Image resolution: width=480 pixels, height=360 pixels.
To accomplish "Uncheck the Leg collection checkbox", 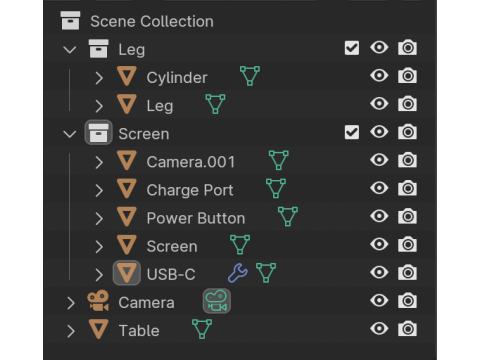I will pos(352,48).
